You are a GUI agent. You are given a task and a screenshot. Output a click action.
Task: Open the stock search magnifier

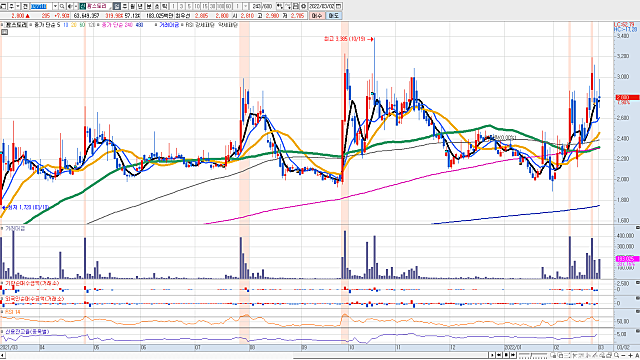tap(62, 7)
